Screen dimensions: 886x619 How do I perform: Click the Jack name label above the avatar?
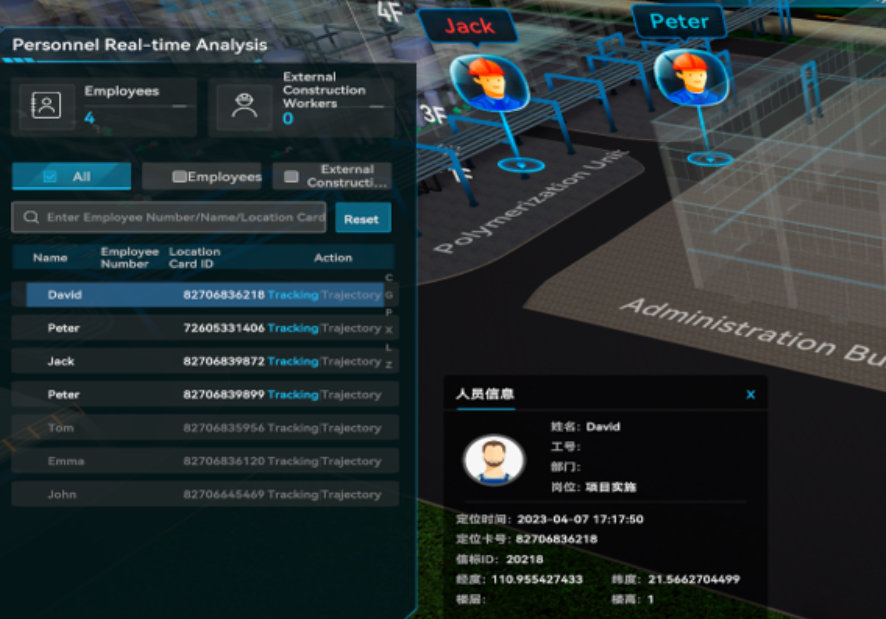[469, 26]
